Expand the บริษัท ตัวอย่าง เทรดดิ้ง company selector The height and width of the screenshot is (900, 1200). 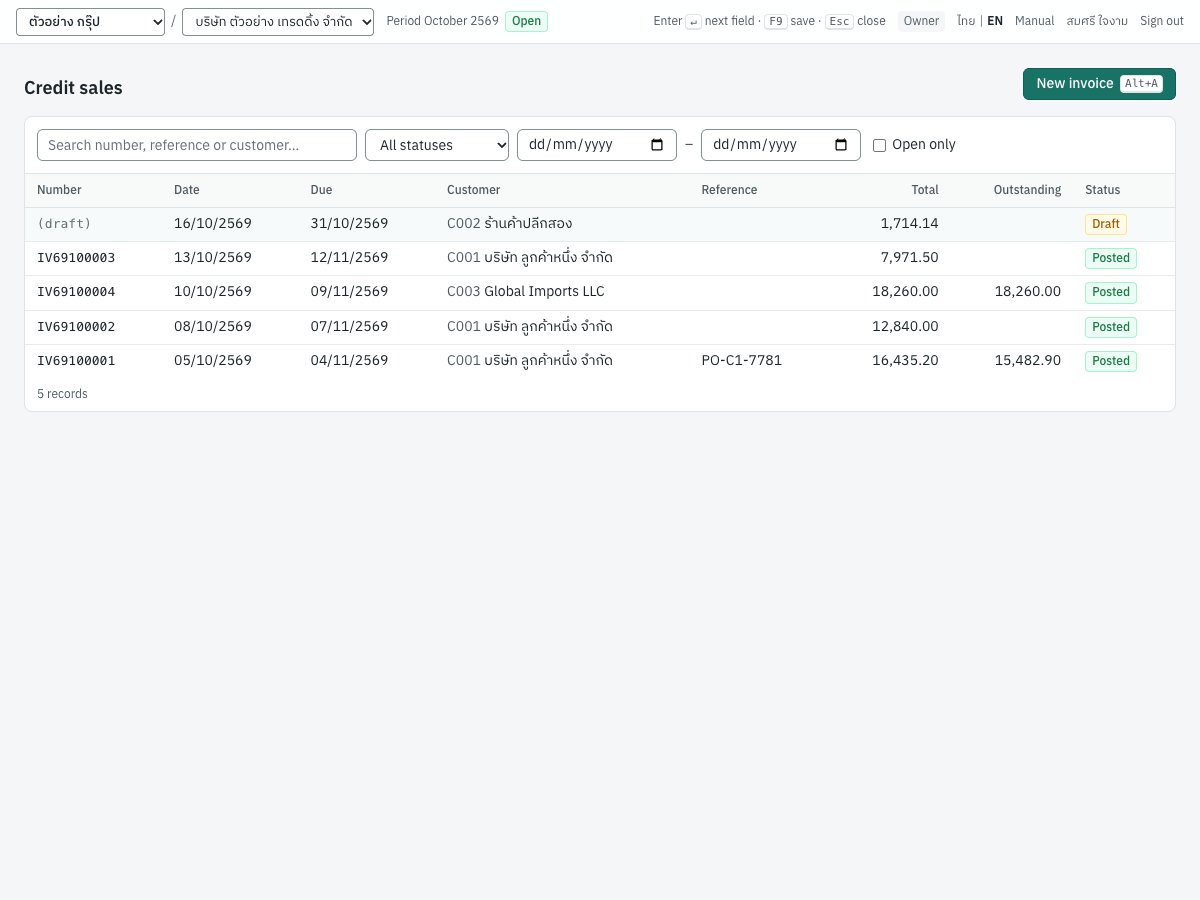click(278, 22)
